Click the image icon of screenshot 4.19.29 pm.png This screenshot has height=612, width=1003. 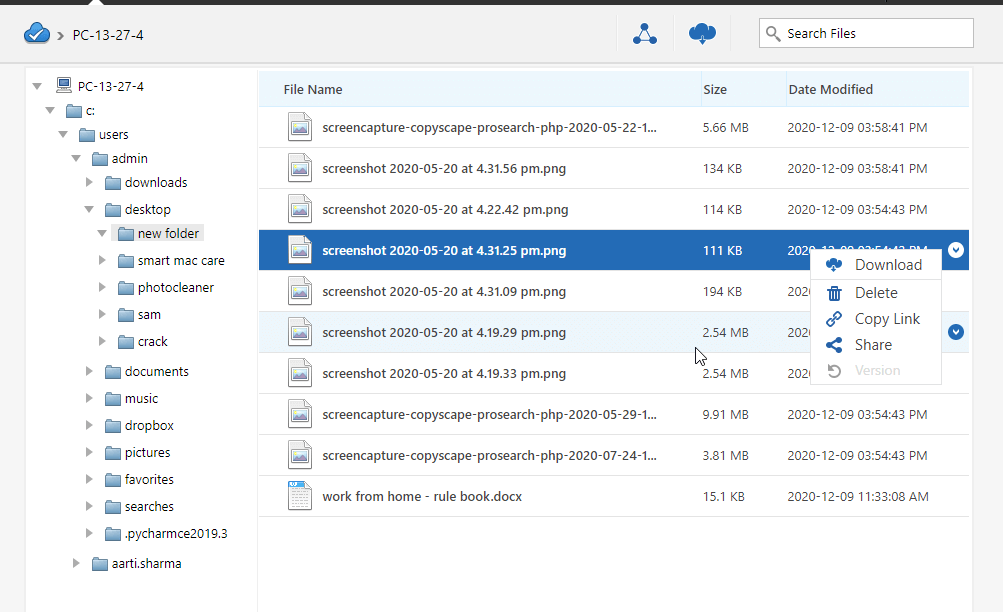299,332
